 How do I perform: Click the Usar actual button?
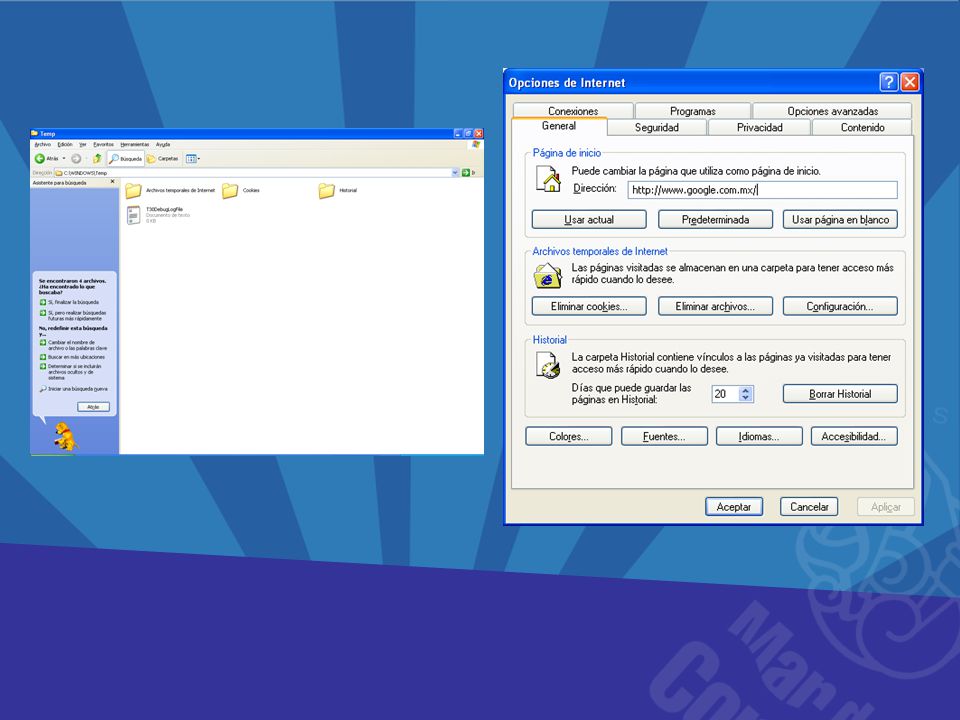tap(589, 220)
